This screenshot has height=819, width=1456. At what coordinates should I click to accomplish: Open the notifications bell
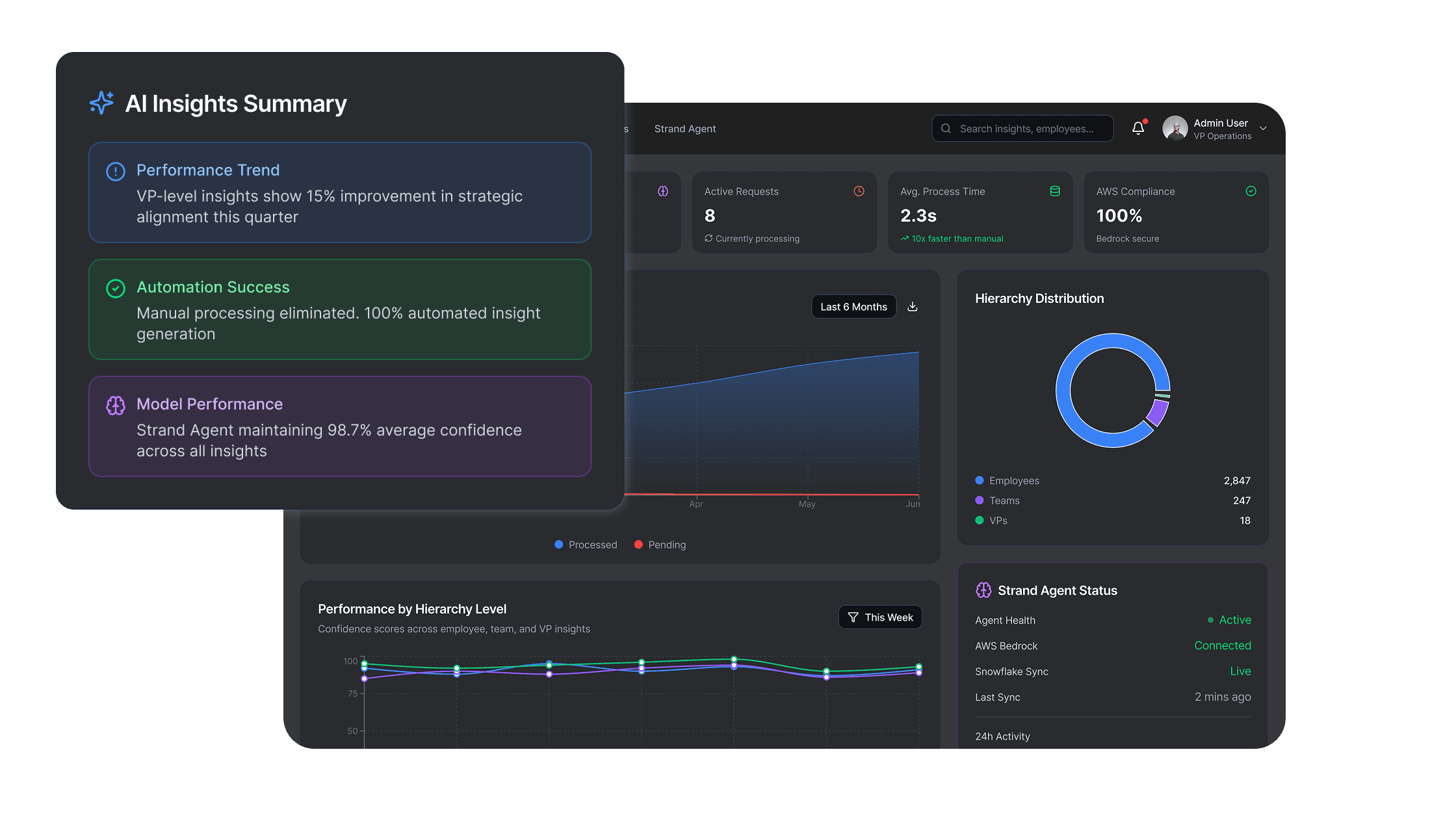coord(1137,128)
